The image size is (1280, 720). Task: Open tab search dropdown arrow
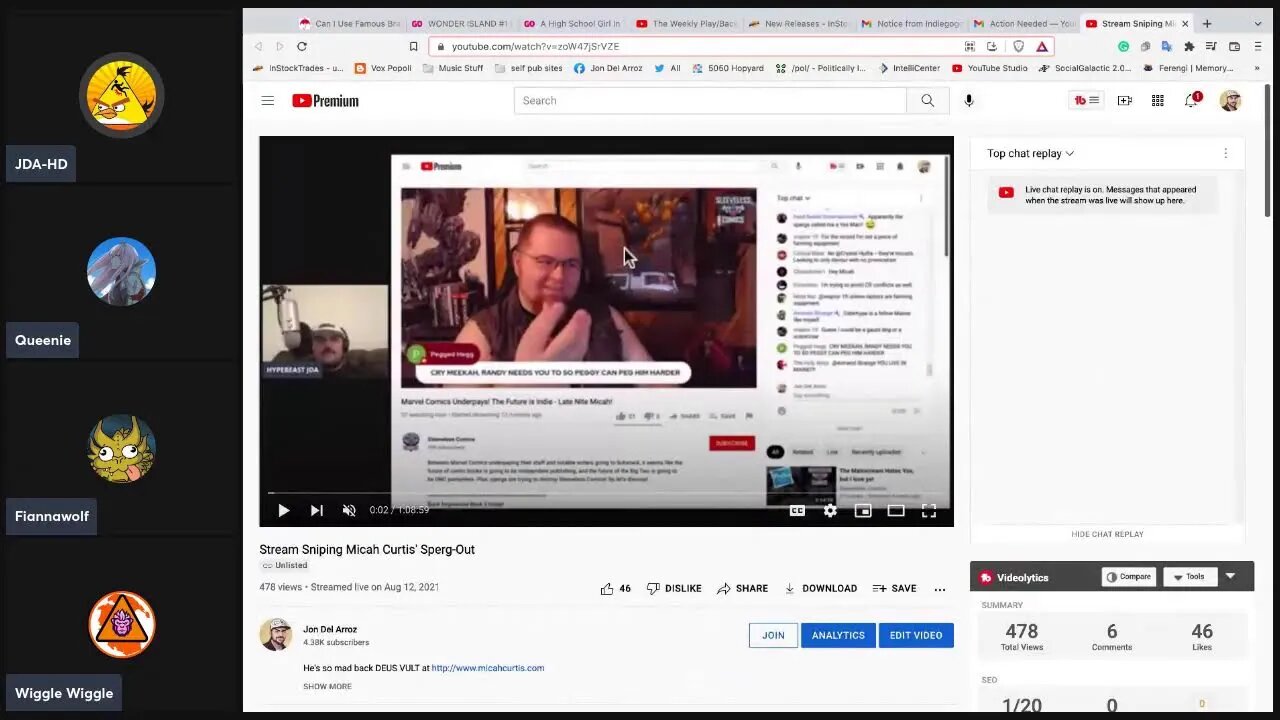click(x=1256, y=23)
